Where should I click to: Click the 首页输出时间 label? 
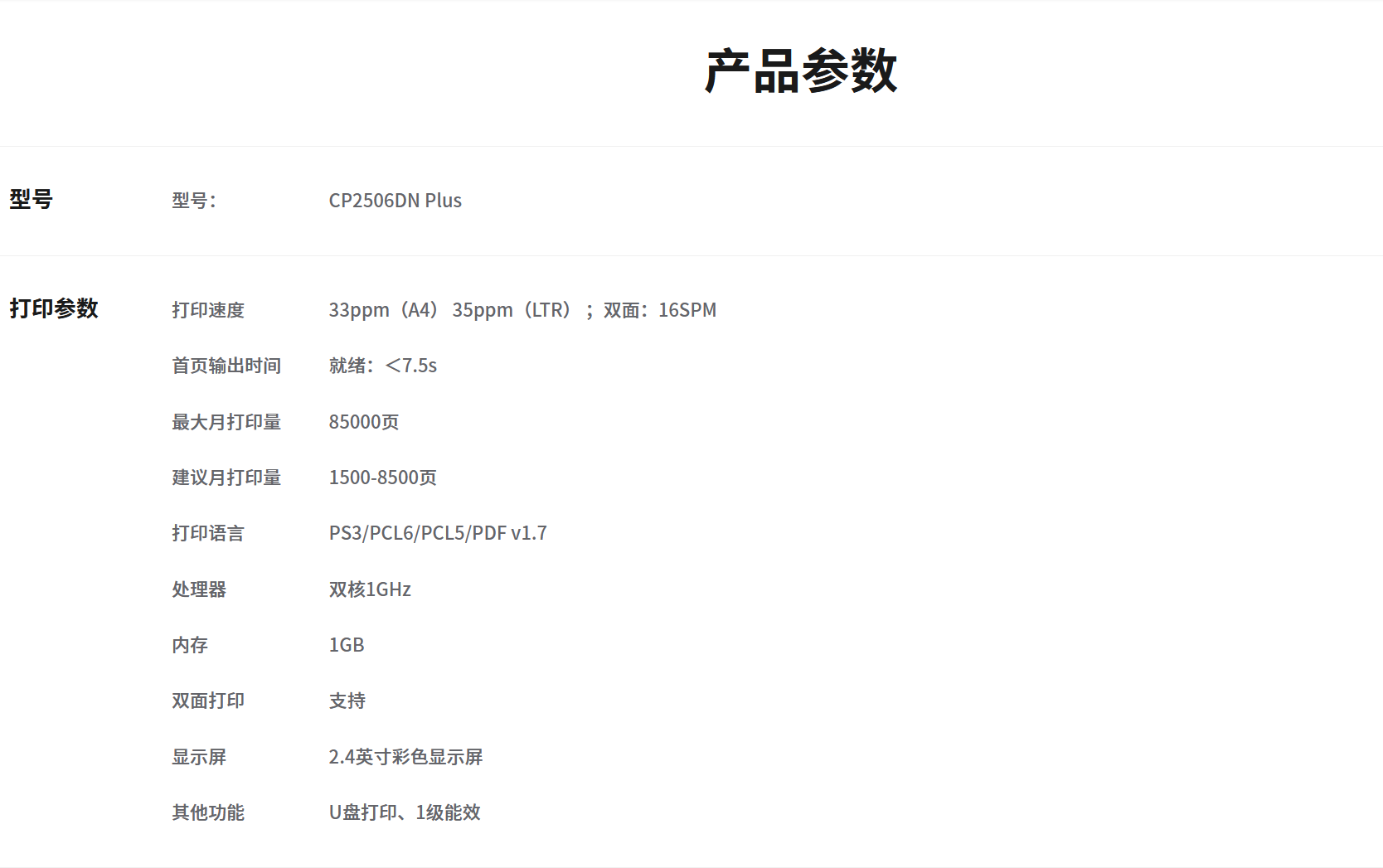click(x=226, y=366)
